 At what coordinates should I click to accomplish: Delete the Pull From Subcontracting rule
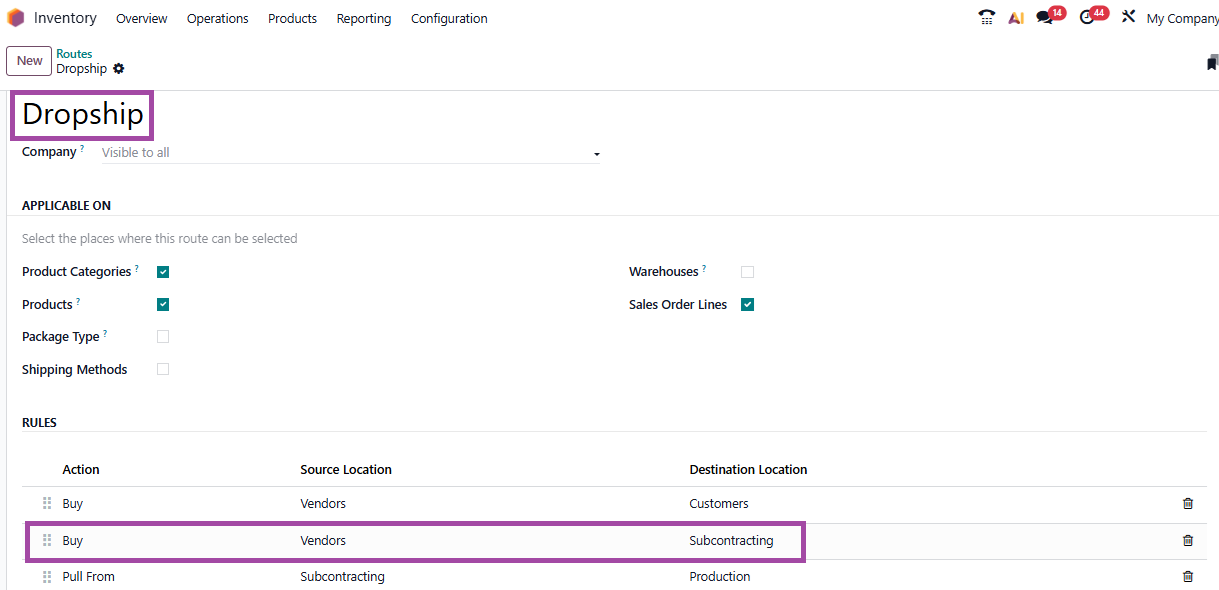pos(1188,577)
